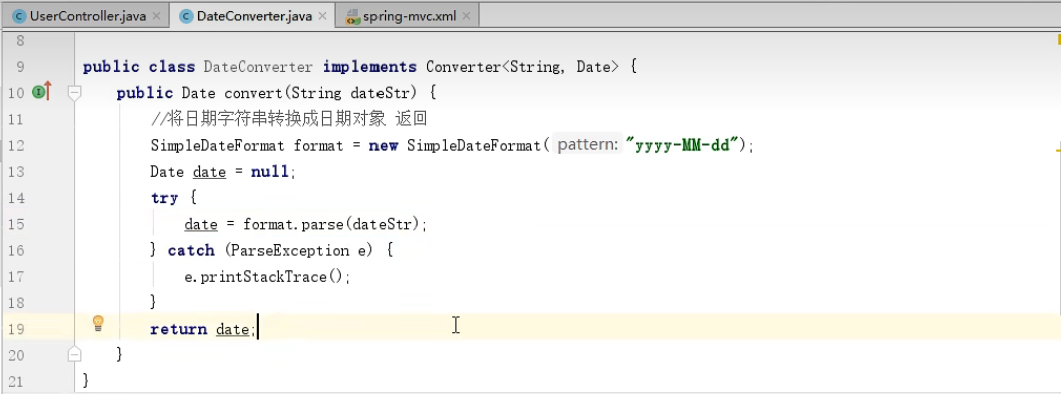The height and width of the screenshot is (394, 1061).
Task: Click the fold end marker on line 20
Action: click(x=75, y=353)
